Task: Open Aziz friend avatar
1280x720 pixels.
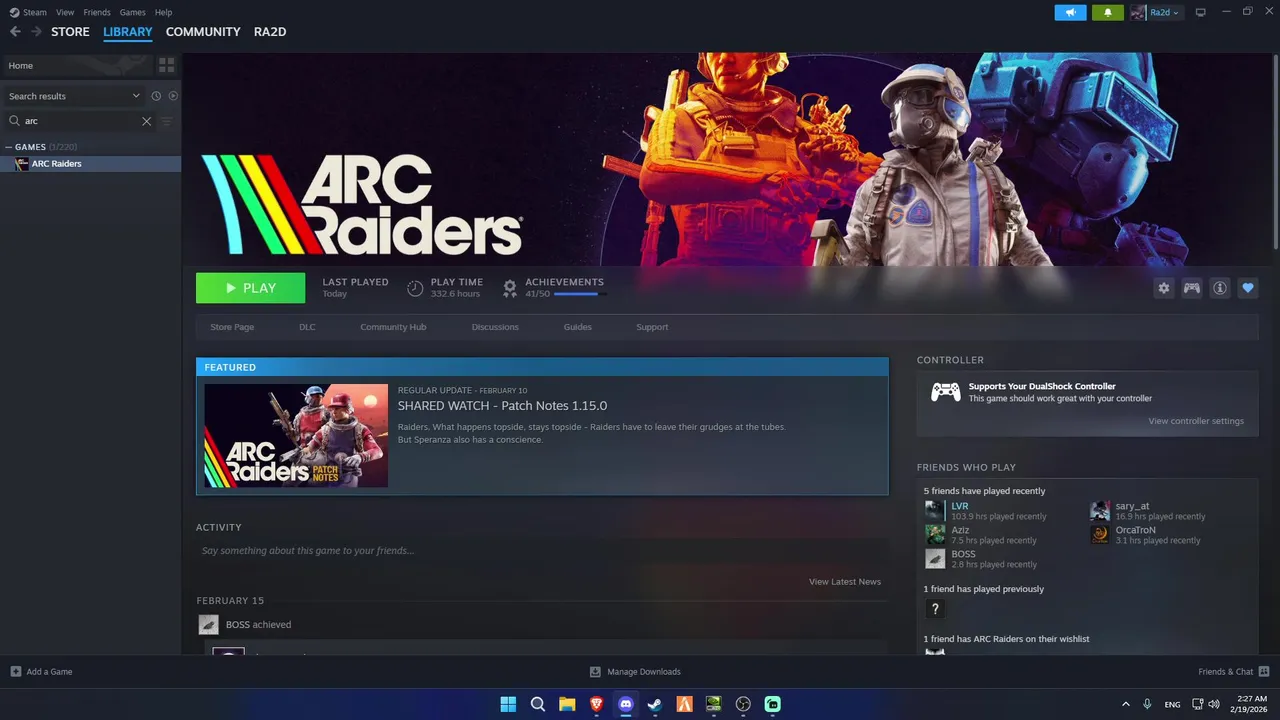Action: 935,534
